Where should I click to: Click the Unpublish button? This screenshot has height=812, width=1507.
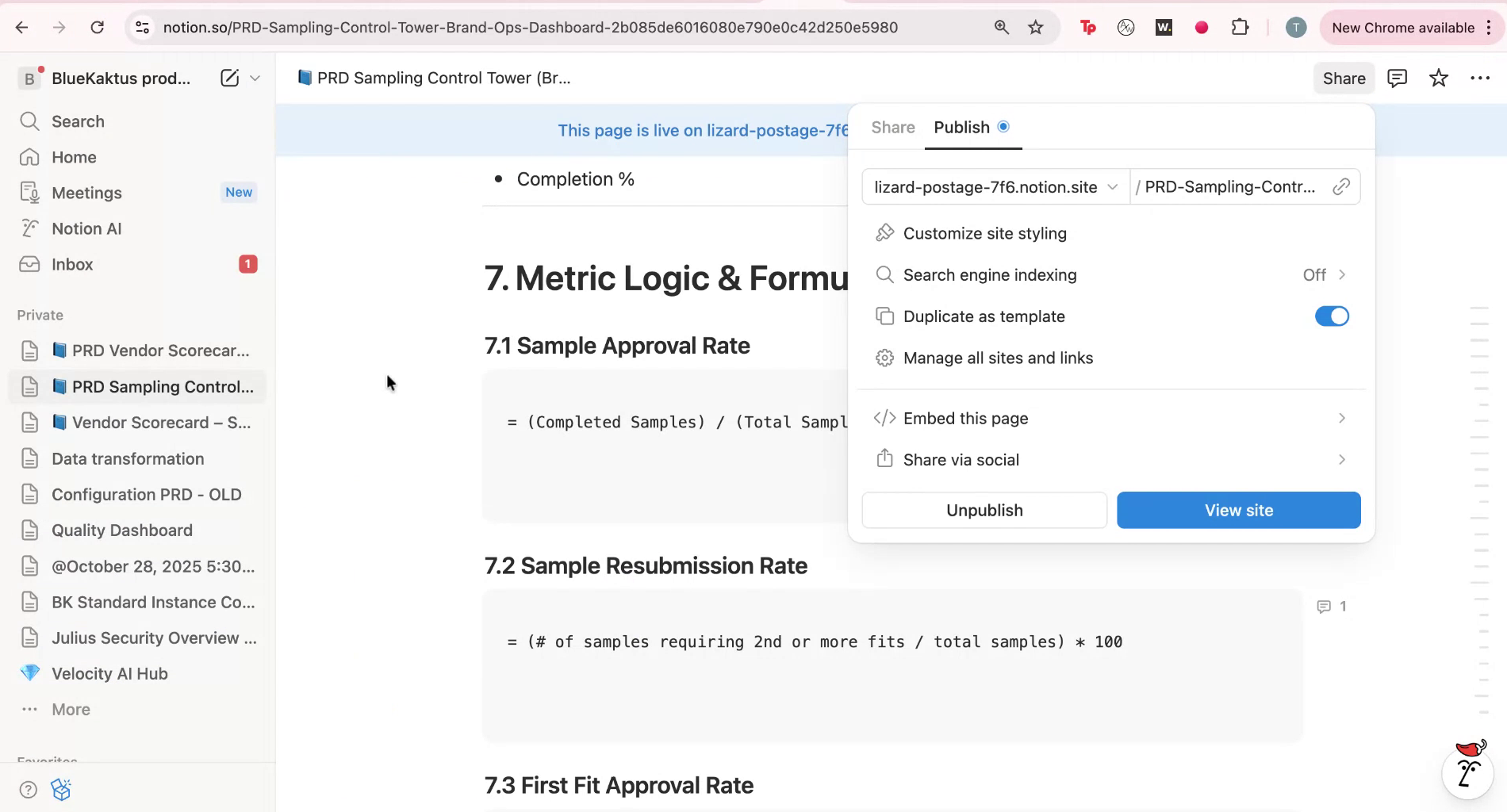pyautogui.click(x=984, y=510)
